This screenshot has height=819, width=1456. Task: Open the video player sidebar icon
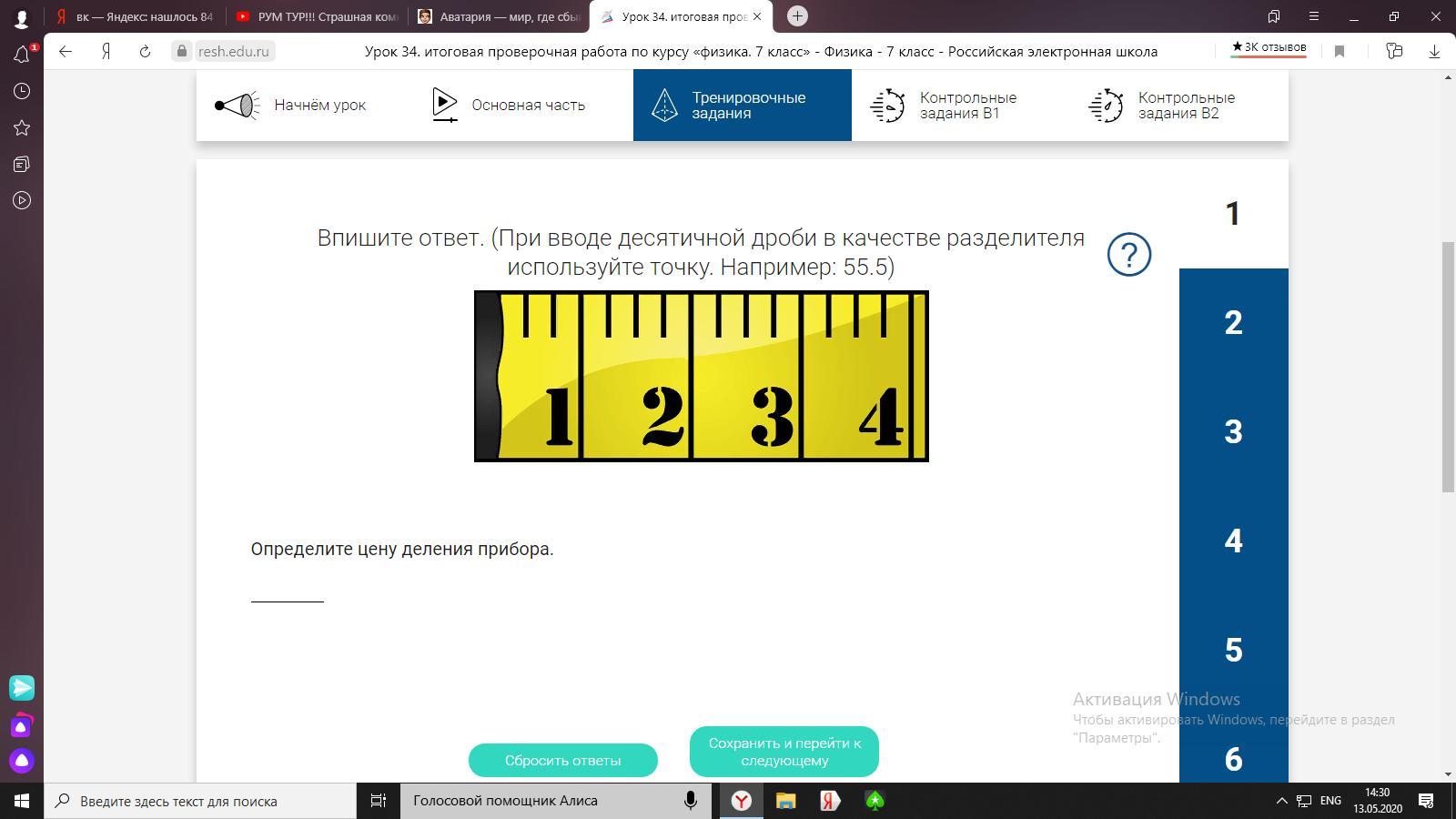coord(22,200)
